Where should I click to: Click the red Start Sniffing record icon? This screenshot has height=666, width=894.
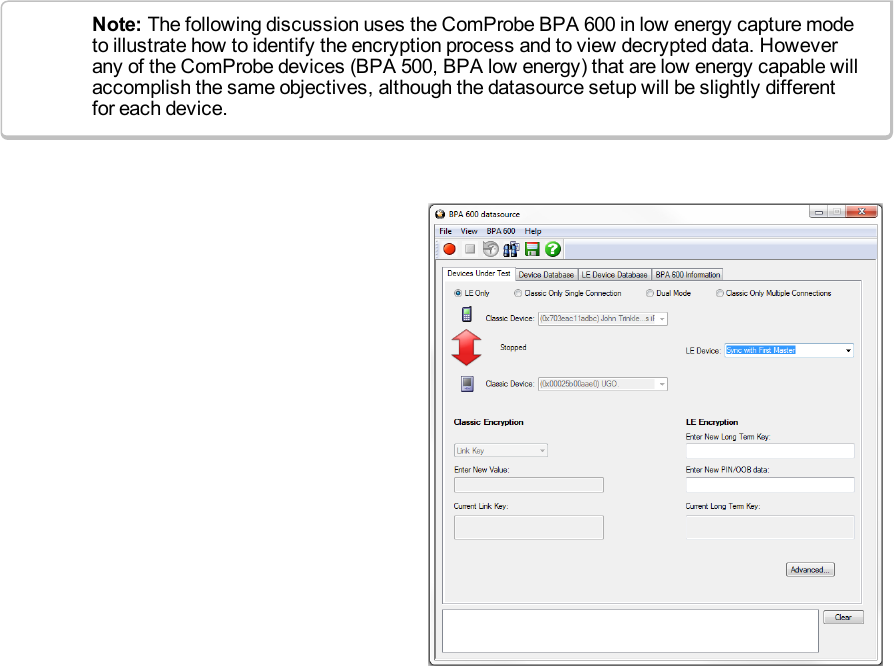click(x=449, y=249)
